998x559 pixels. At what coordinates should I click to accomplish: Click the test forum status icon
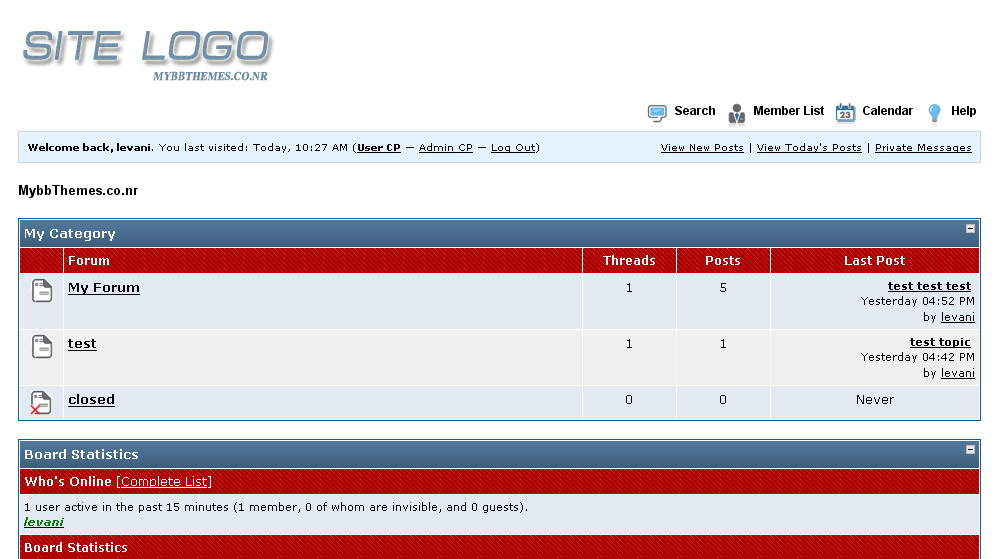[42, 346]
